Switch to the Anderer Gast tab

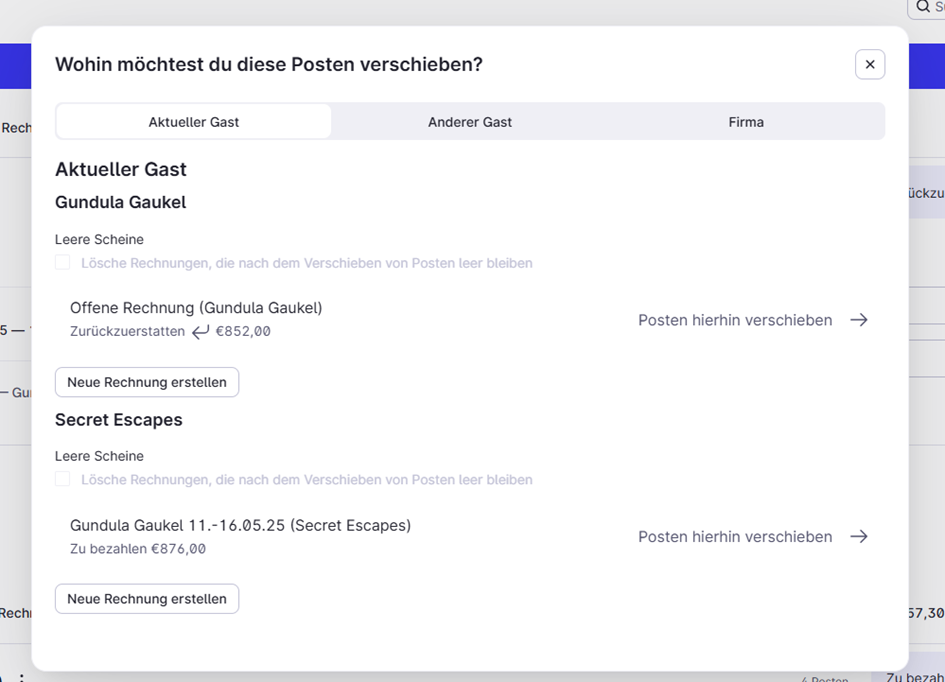click(470, 122)
